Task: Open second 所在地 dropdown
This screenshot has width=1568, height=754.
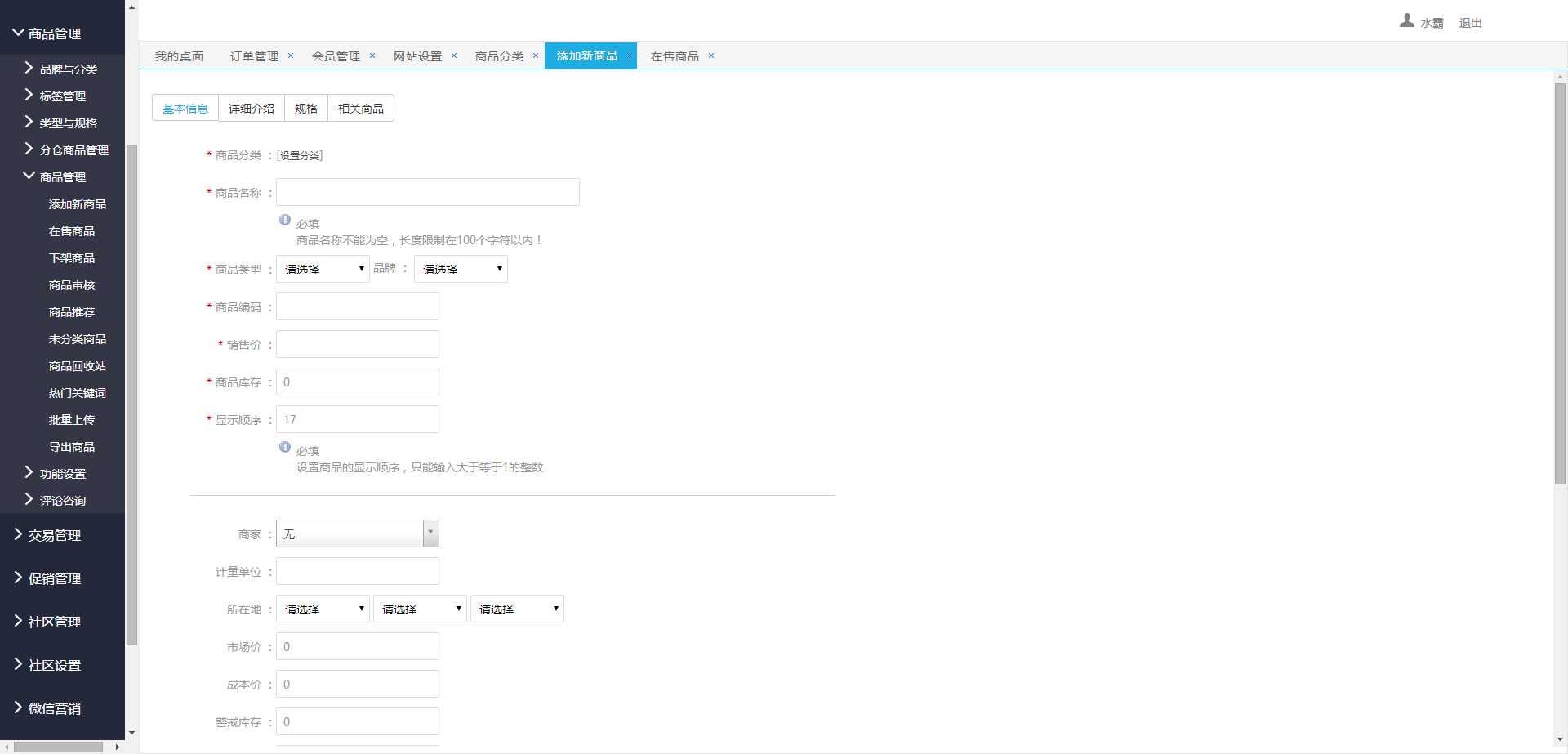Action: (x=420, y=609)
